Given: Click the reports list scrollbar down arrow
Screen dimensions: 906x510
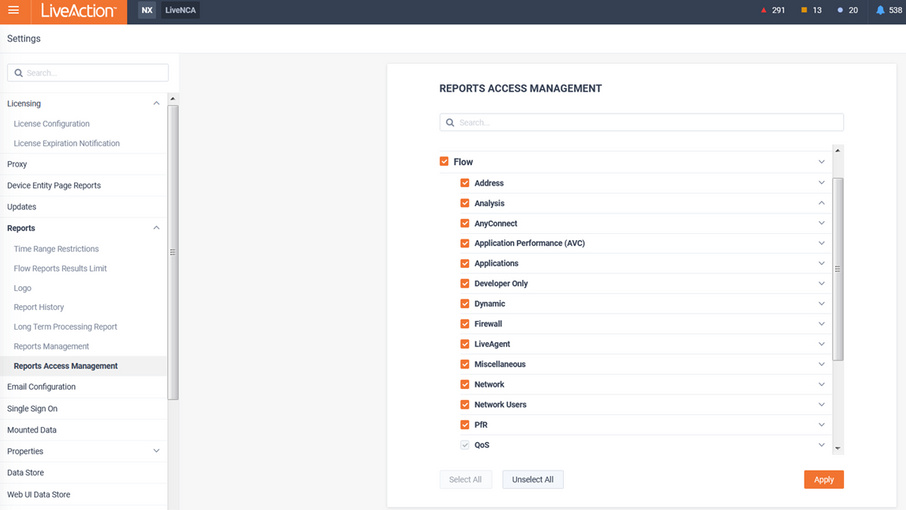Looking at the screenshot, I should click(x=837, y=448).
